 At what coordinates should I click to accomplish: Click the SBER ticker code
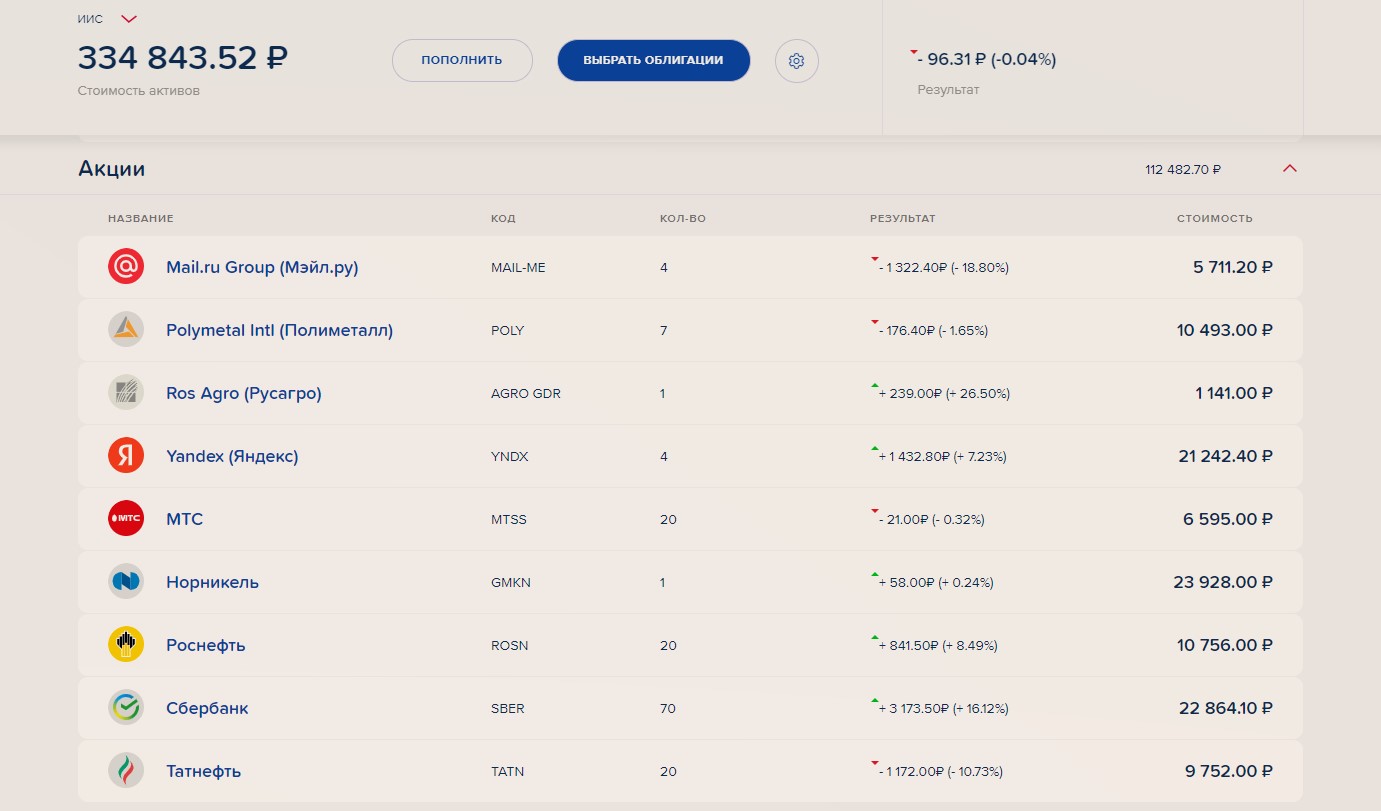[x=508, y=709]
